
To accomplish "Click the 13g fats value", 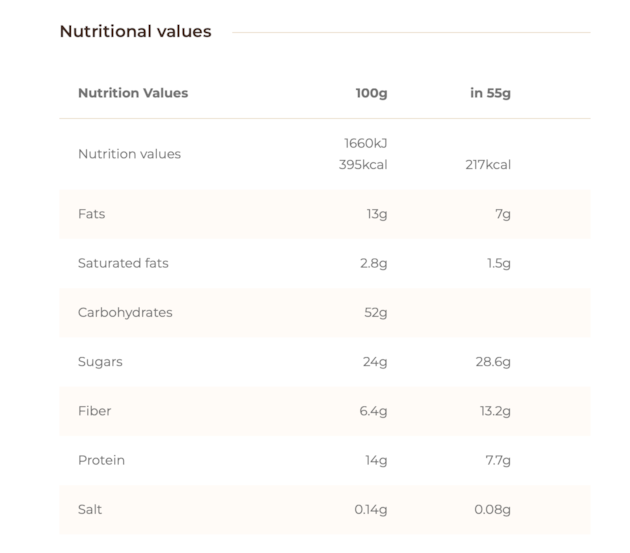I will coord(377,214).
